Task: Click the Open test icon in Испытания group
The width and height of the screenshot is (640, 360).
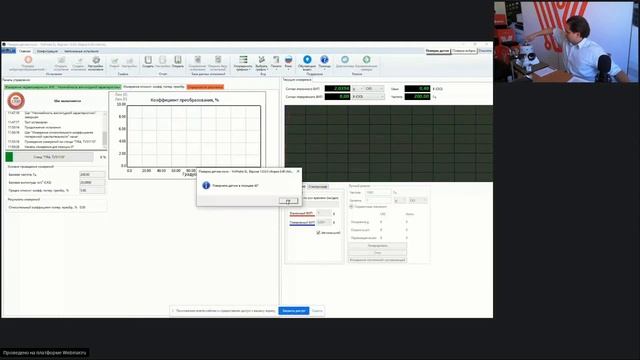Action: [61, 60]
